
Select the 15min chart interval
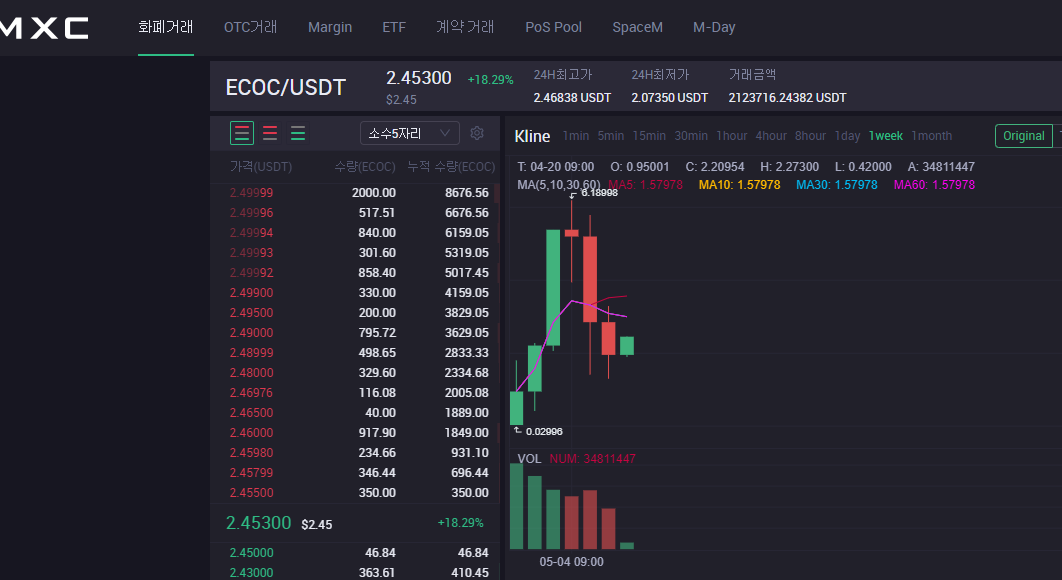[649, 136]
